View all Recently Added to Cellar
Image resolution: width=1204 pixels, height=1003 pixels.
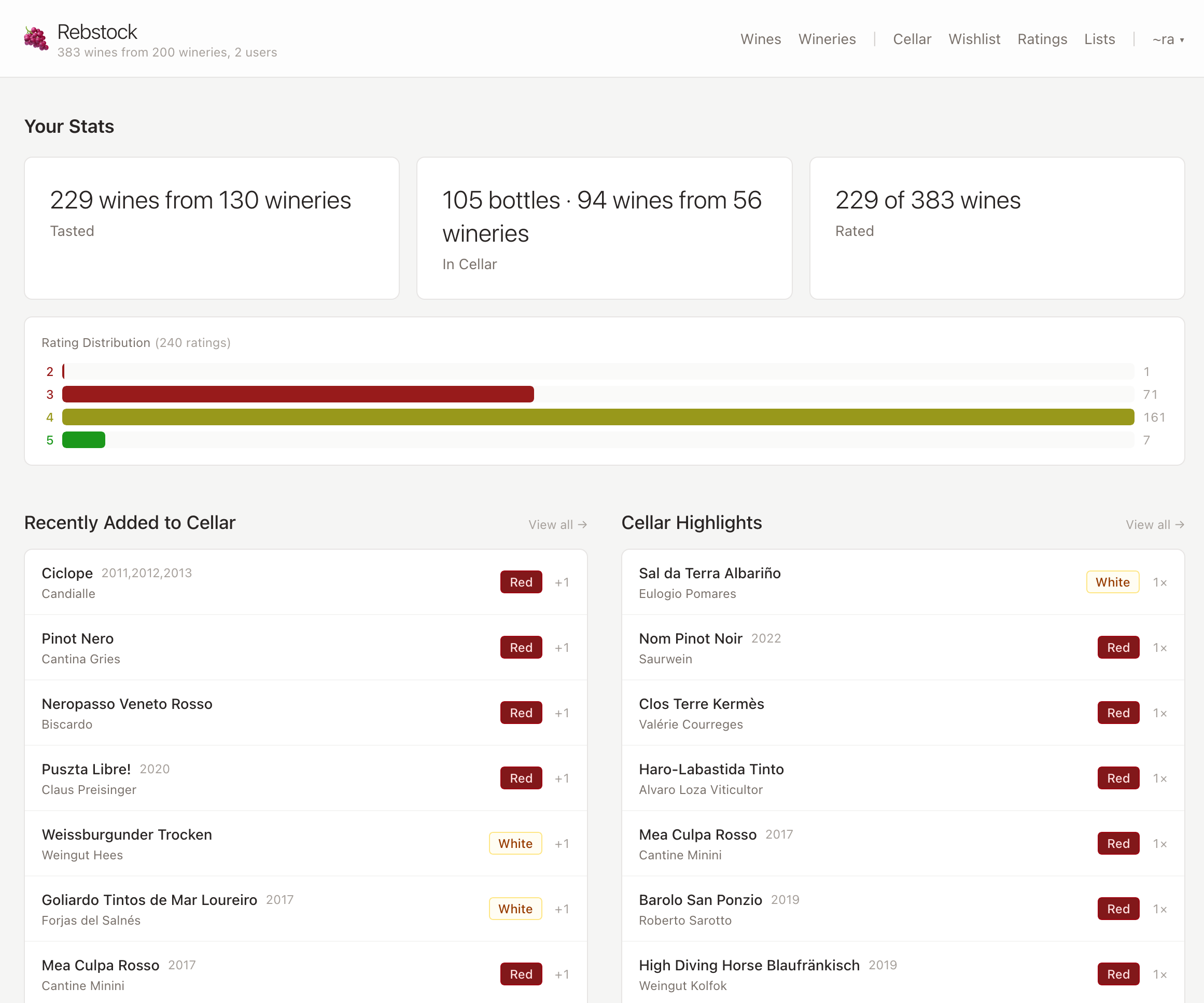(x=557, y=524)
